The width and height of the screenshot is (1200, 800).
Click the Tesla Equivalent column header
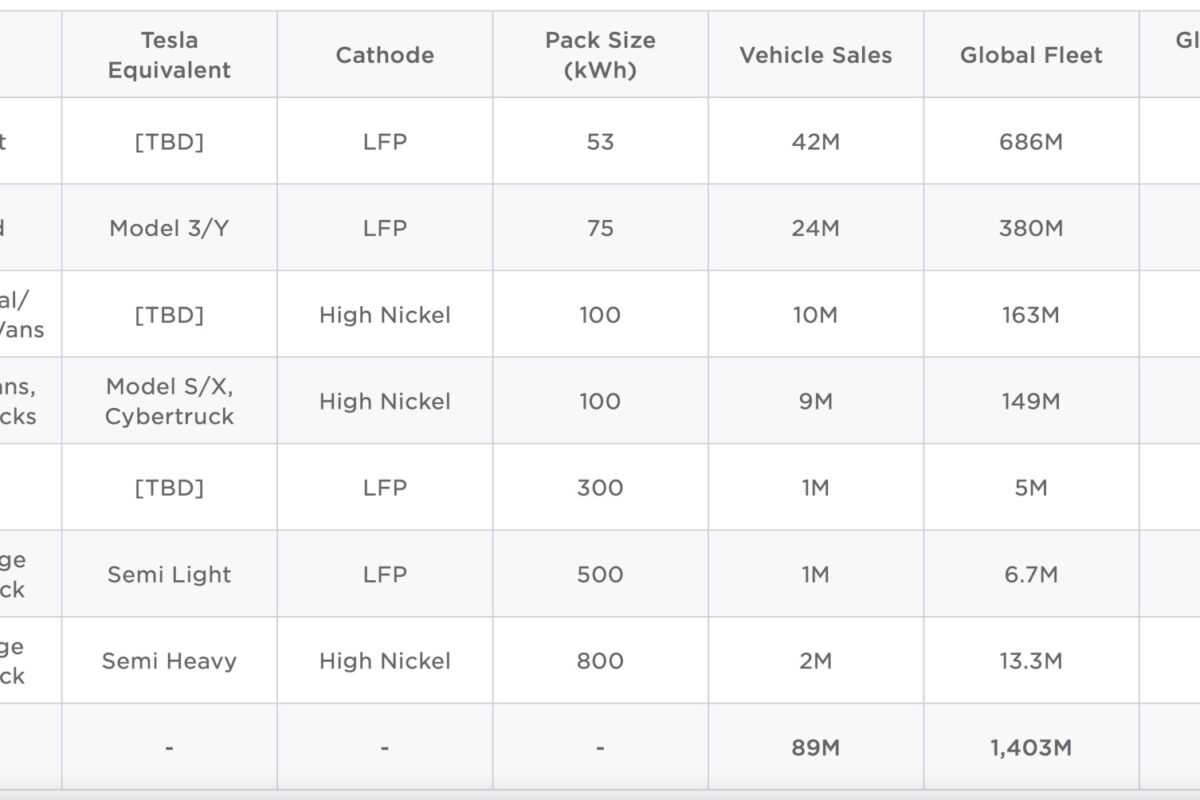[x=169, y=55]
